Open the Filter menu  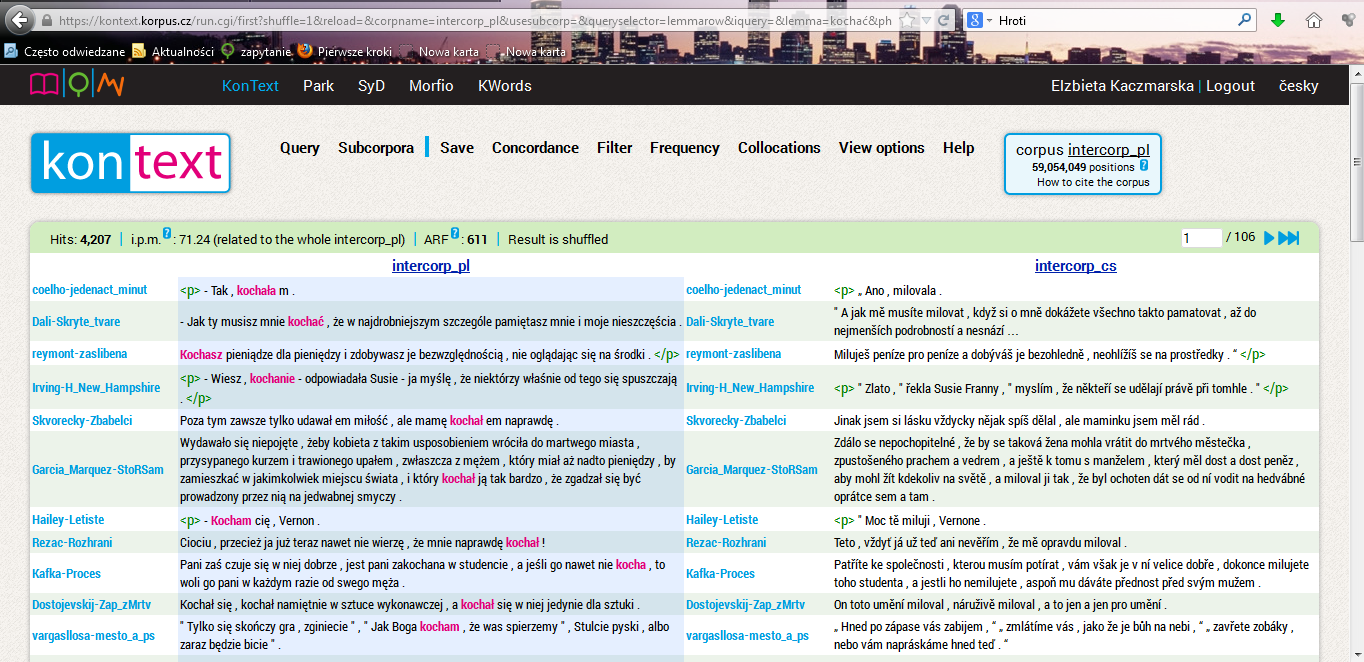(x=615, y=148)
